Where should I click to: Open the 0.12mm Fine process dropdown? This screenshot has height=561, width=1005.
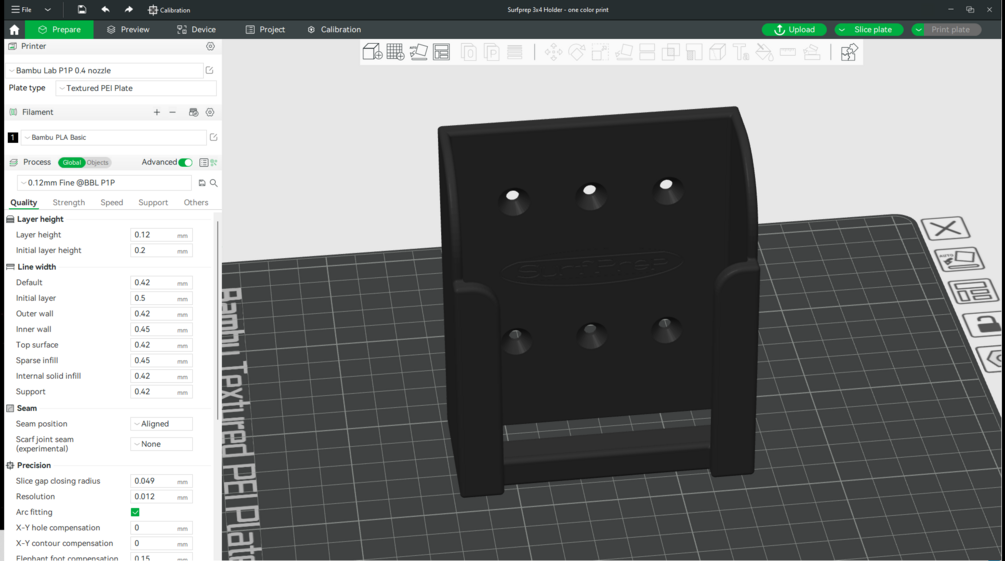pos(104,183)
